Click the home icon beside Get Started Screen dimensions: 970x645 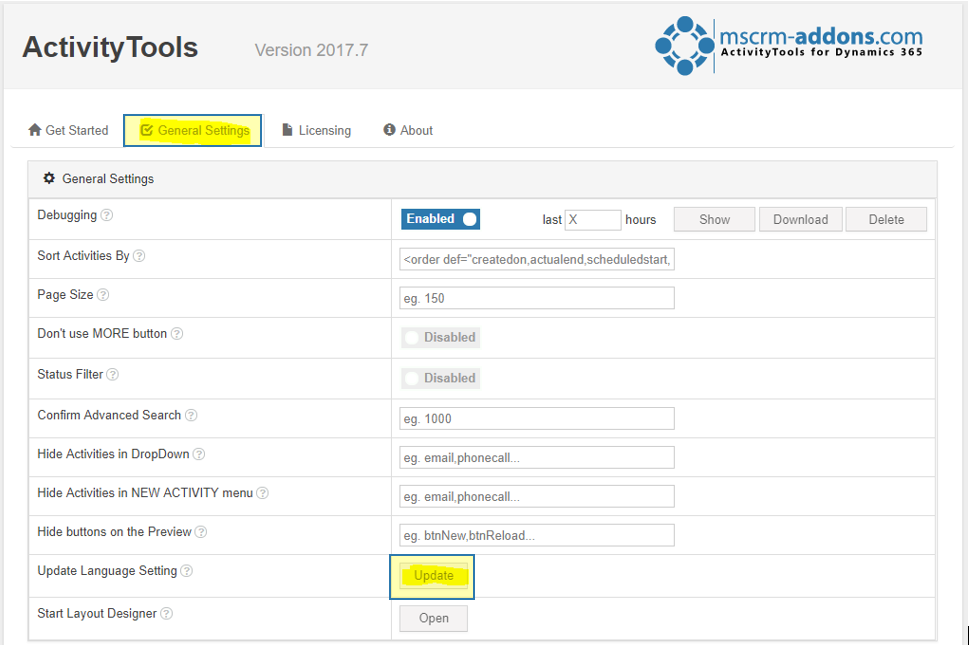click(x=35, y=130)
